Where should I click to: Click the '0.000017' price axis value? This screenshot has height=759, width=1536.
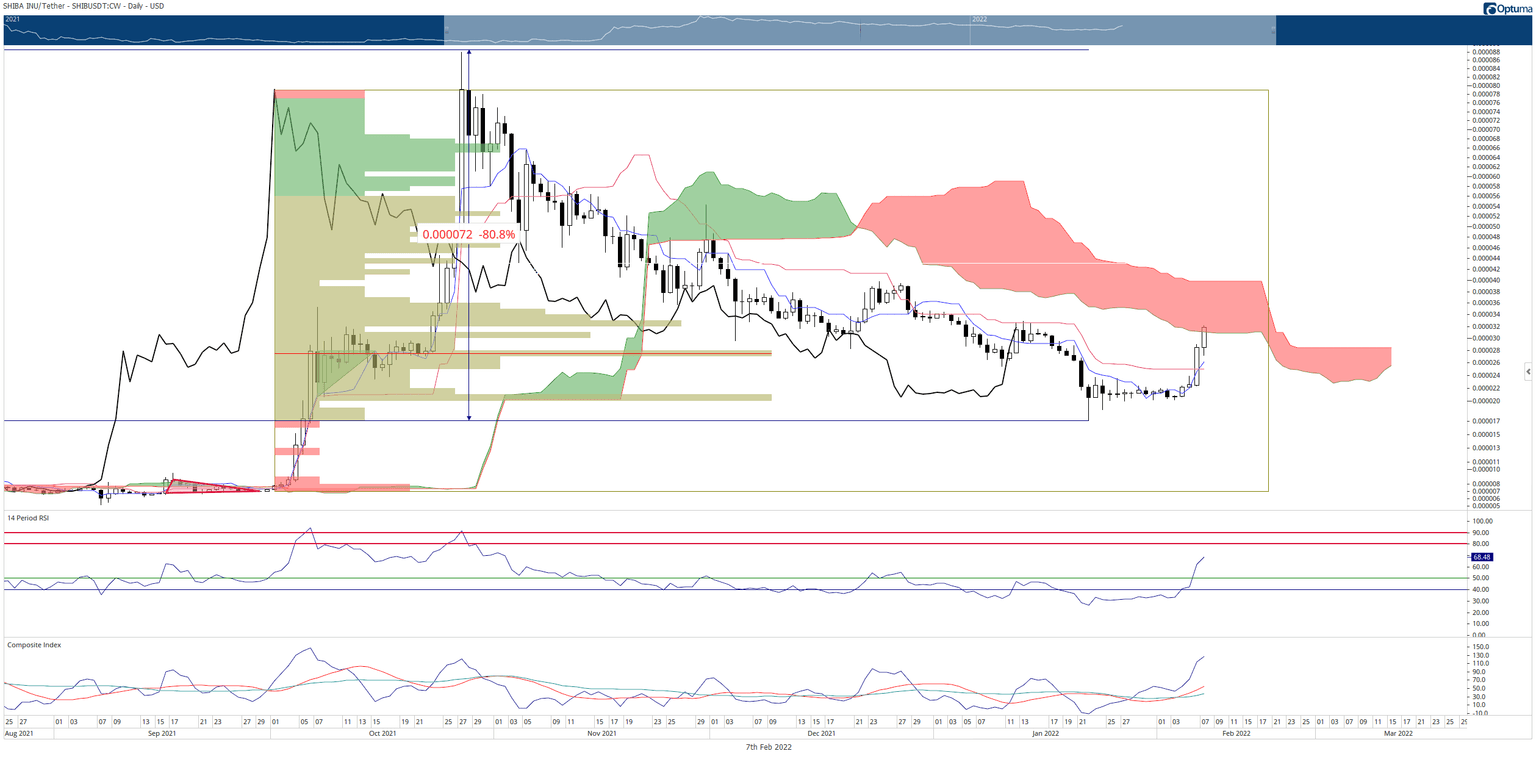(x=1485, y=421)
